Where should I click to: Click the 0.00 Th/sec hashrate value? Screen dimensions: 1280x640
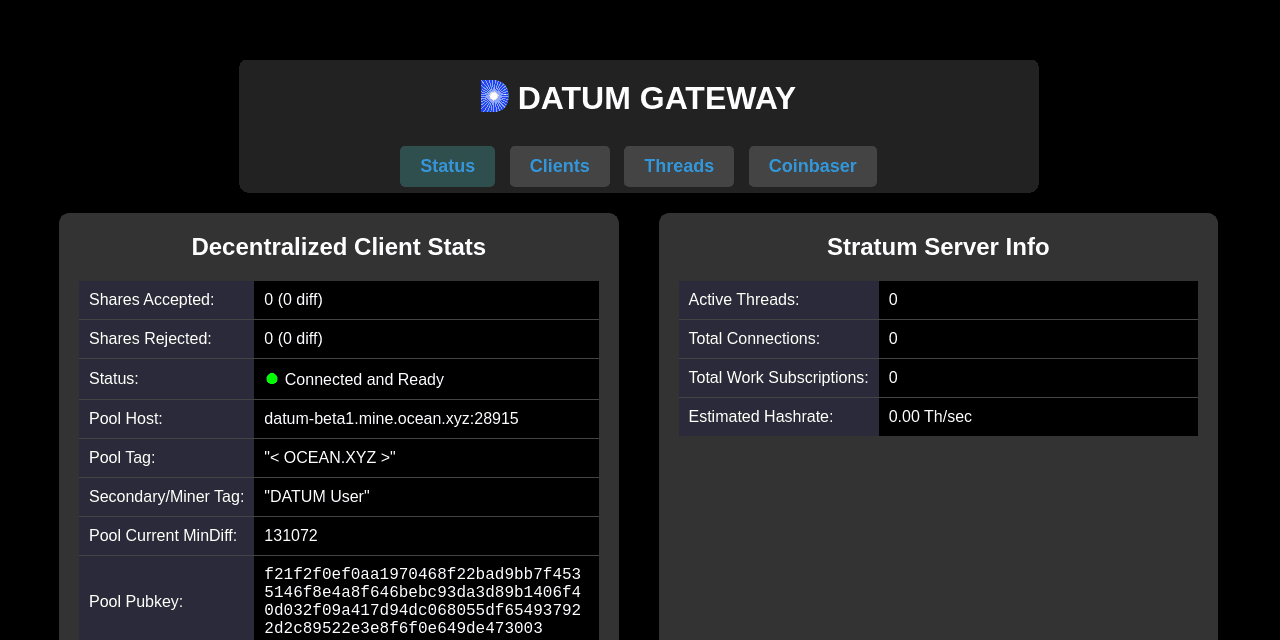[930, 417]
